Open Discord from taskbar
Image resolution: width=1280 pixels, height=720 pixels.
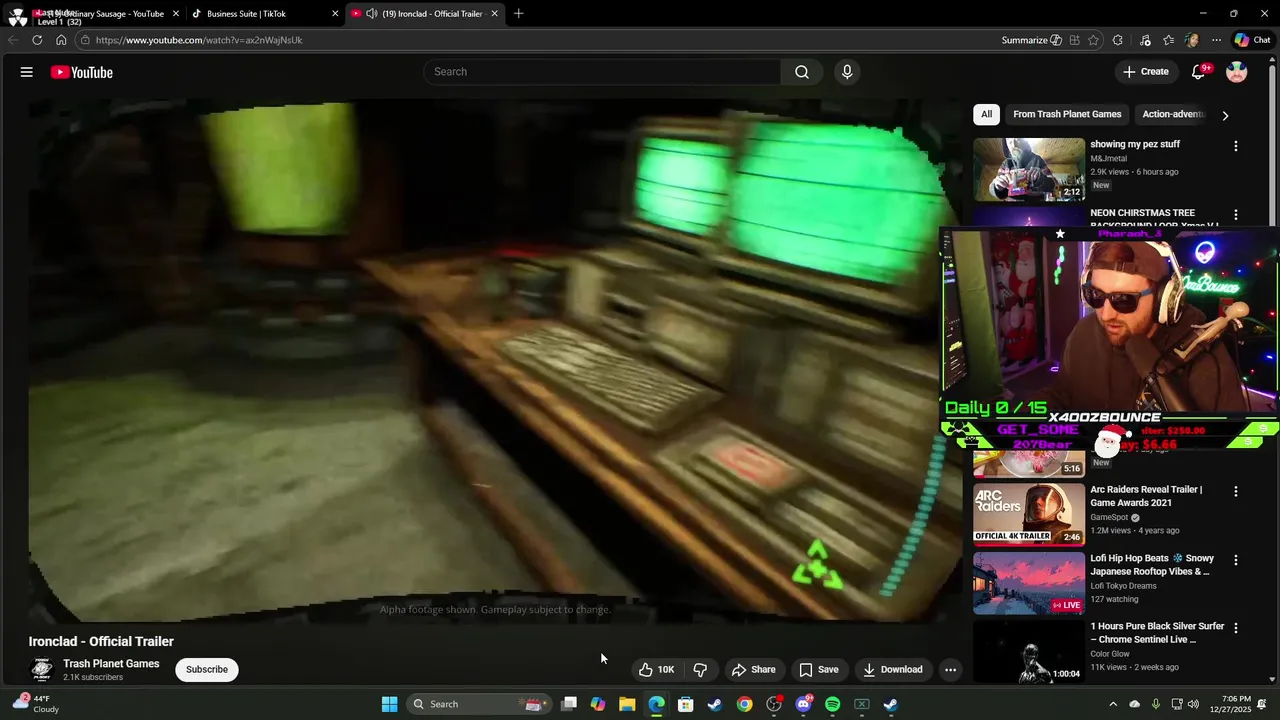[x=803, y=704]
